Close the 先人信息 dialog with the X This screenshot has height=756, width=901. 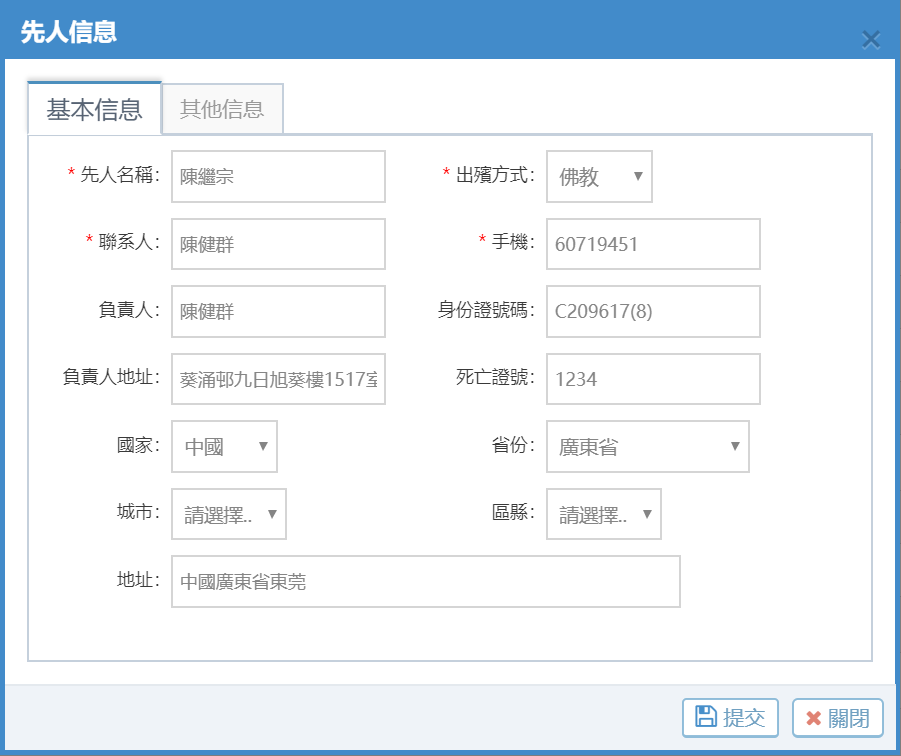(870, 39)
